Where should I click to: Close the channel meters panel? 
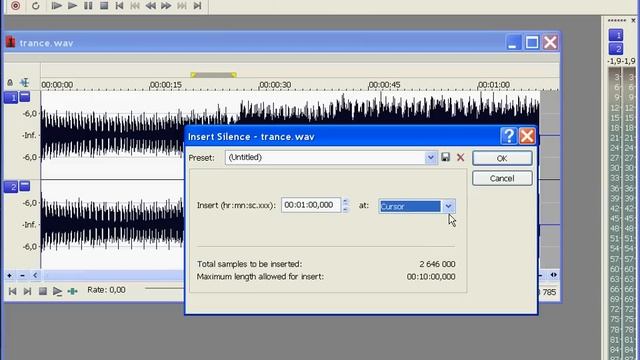633,20
